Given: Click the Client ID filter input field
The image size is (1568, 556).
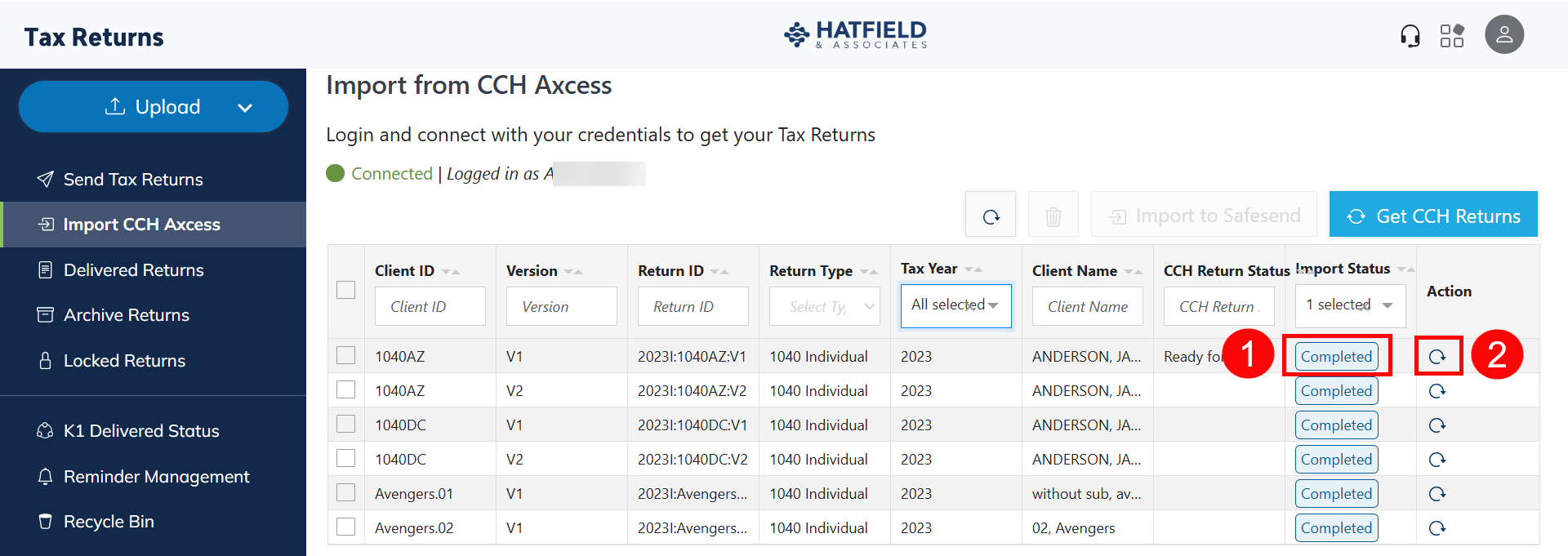Looking at the screenshot, I should tap(430, 307).
